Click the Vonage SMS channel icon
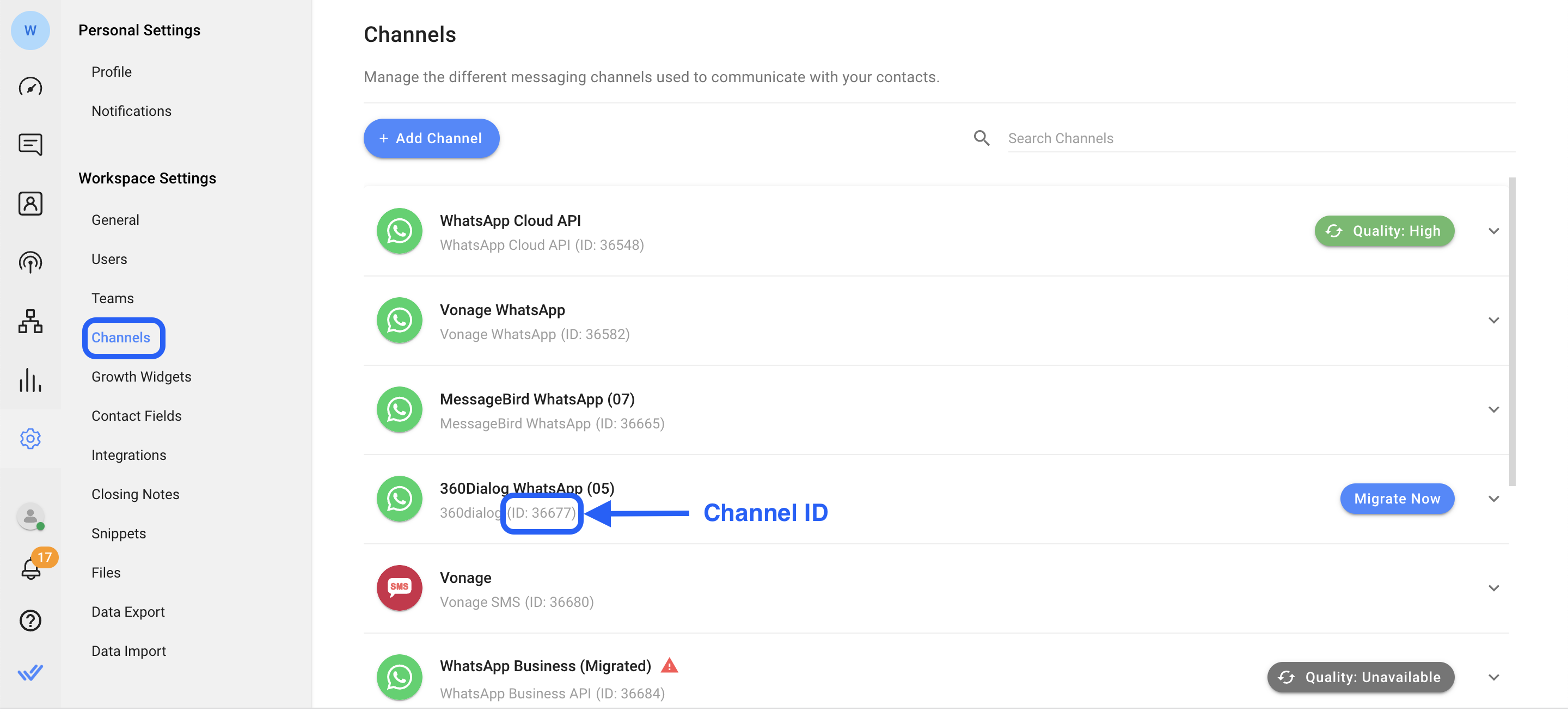Screen dimensions: 1568x712 (400, 589)
